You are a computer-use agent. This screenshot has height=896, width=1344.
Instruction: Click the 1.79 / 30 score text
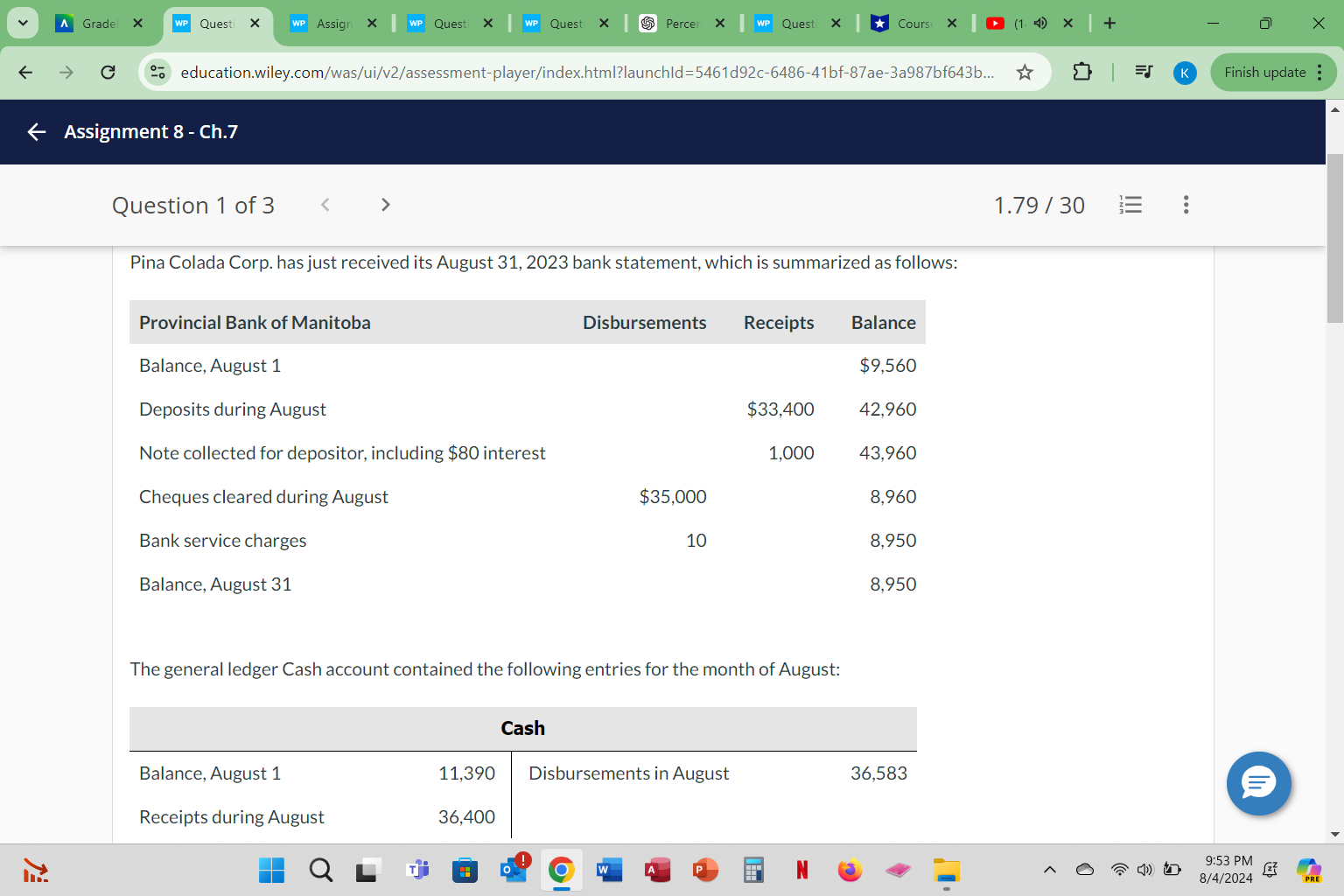point(1039,205)
